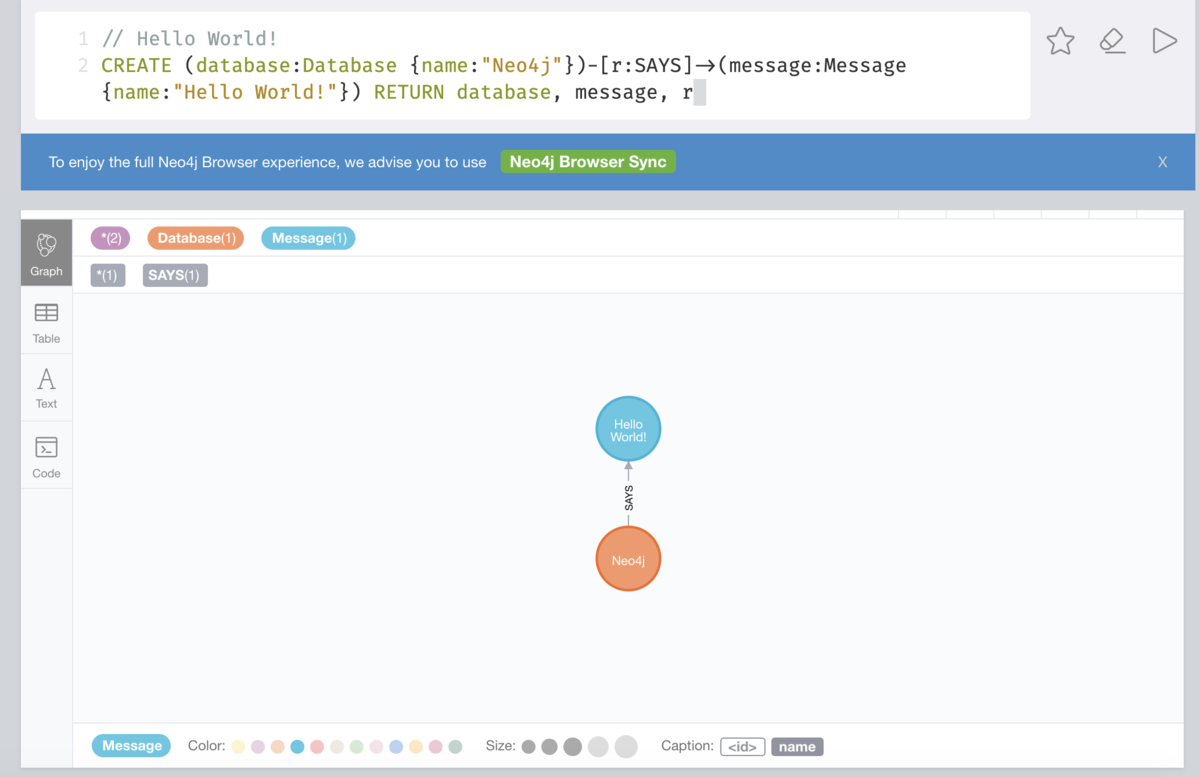Pick the last sage-teal color swatch
This screenshot has height=777, width=1200.
455,747
